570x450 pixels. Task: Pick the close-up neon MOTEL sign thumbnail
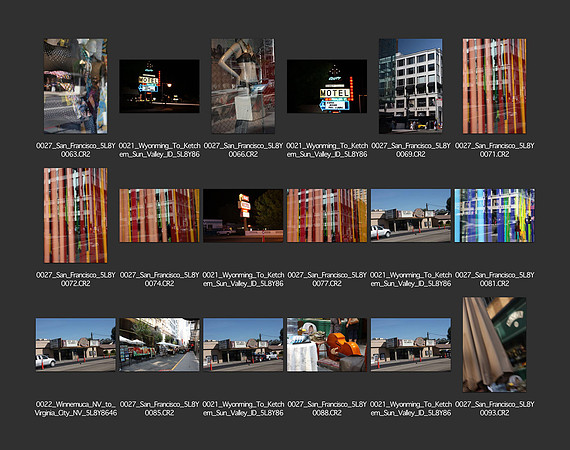[327, 86]
